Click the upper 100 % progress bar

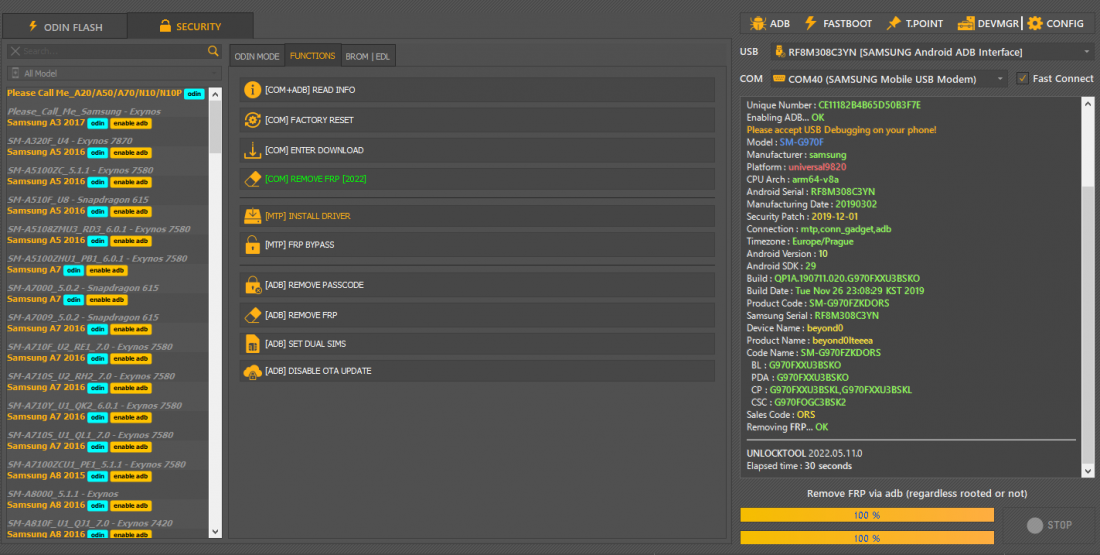(x=867, y=515)
